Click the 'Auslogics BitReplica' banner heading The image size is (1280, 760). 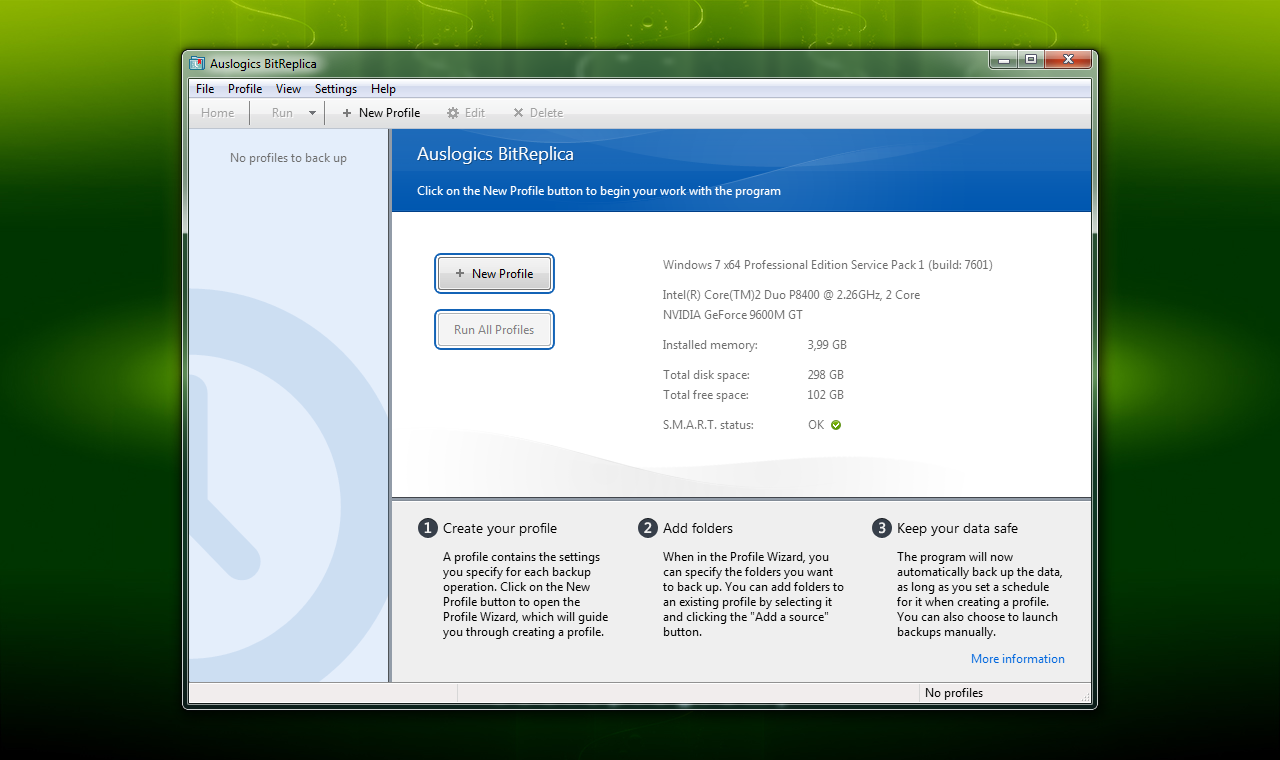[495, 154]
